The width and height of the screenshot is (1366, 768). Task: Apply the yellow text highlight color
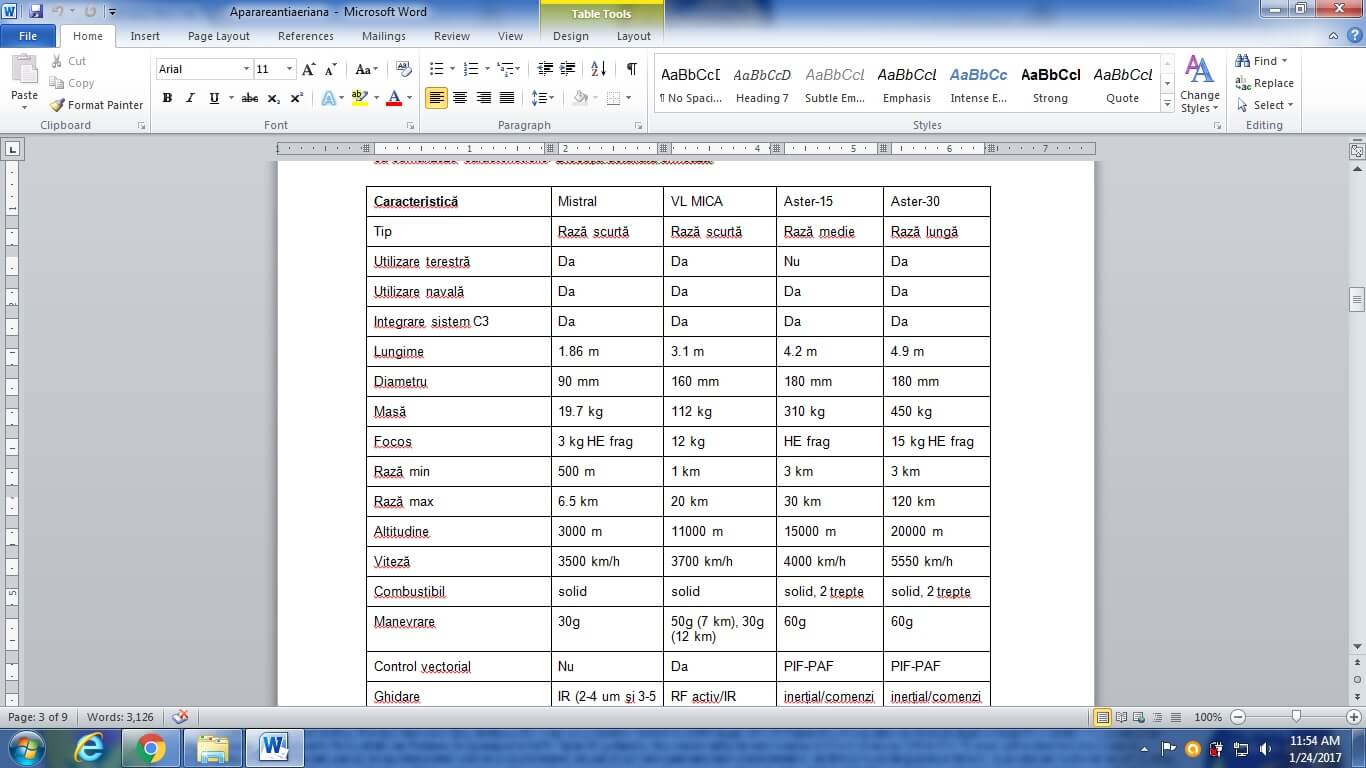click(359, 98)
